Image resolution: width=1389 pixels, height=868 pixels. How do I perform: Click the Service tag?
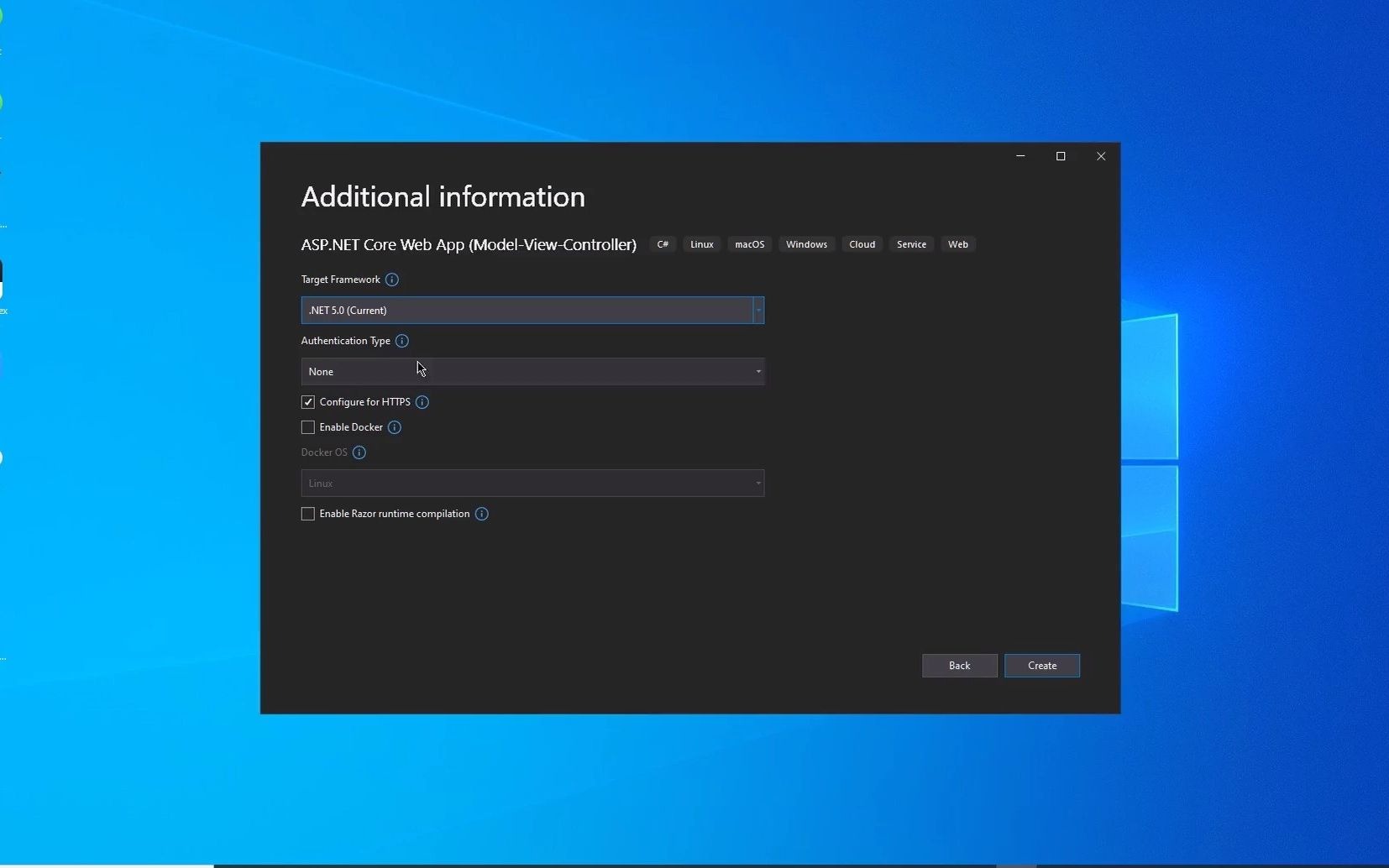pyautogui.click(x=911, y=244)
